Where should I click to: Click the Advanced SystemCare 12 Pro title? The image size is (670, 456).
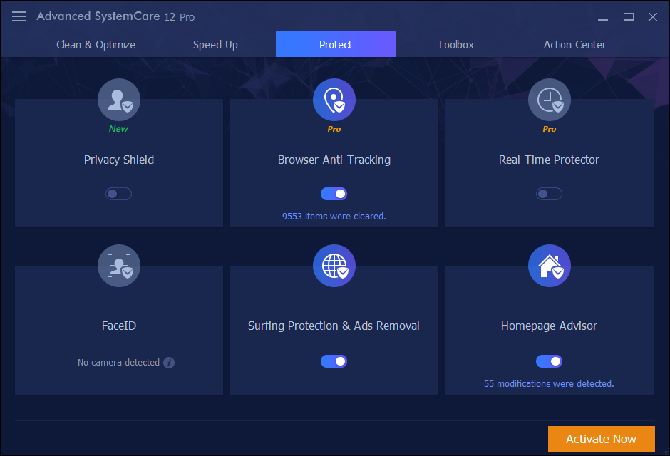[115, 16]
